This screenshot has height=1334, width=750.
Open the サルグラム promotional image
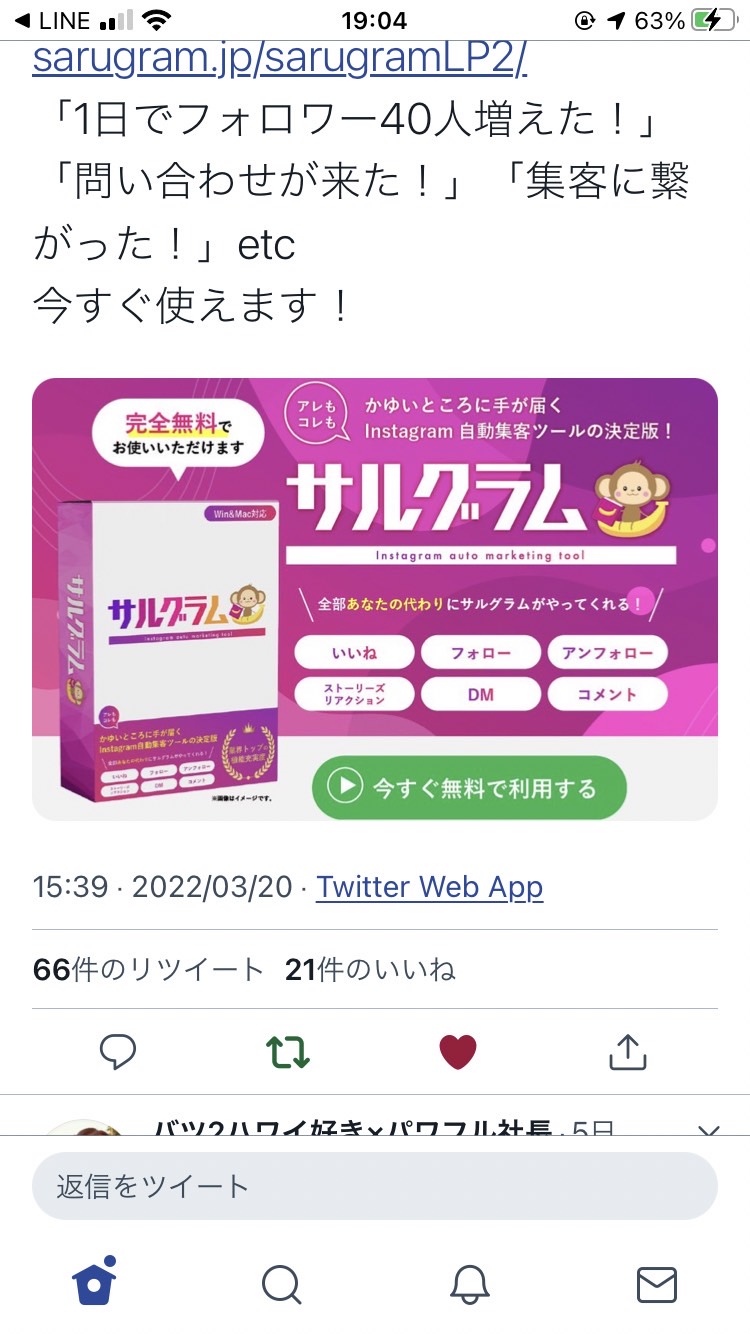(375, 598)
